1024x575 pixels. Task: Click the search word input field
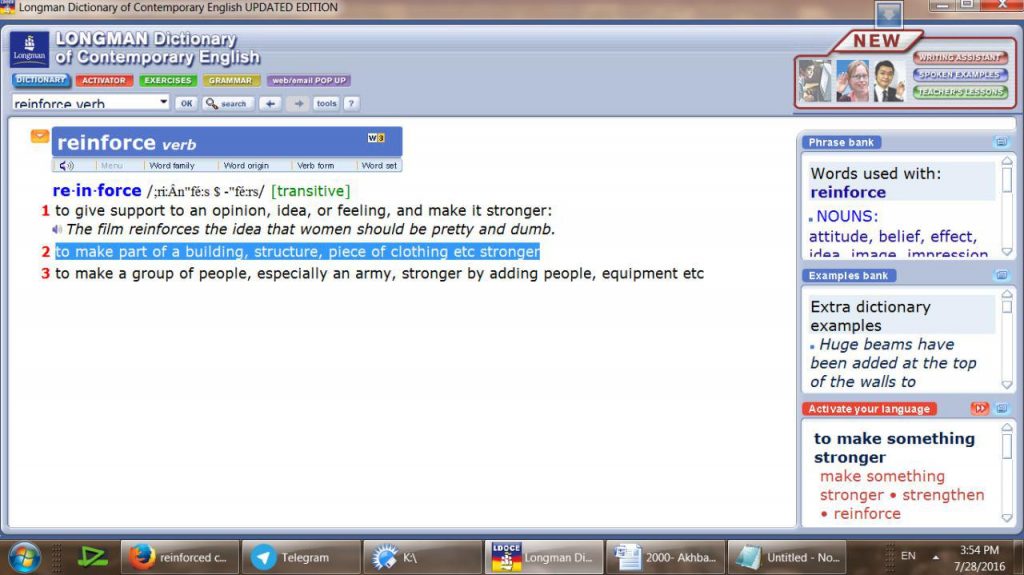click(85, 103)
